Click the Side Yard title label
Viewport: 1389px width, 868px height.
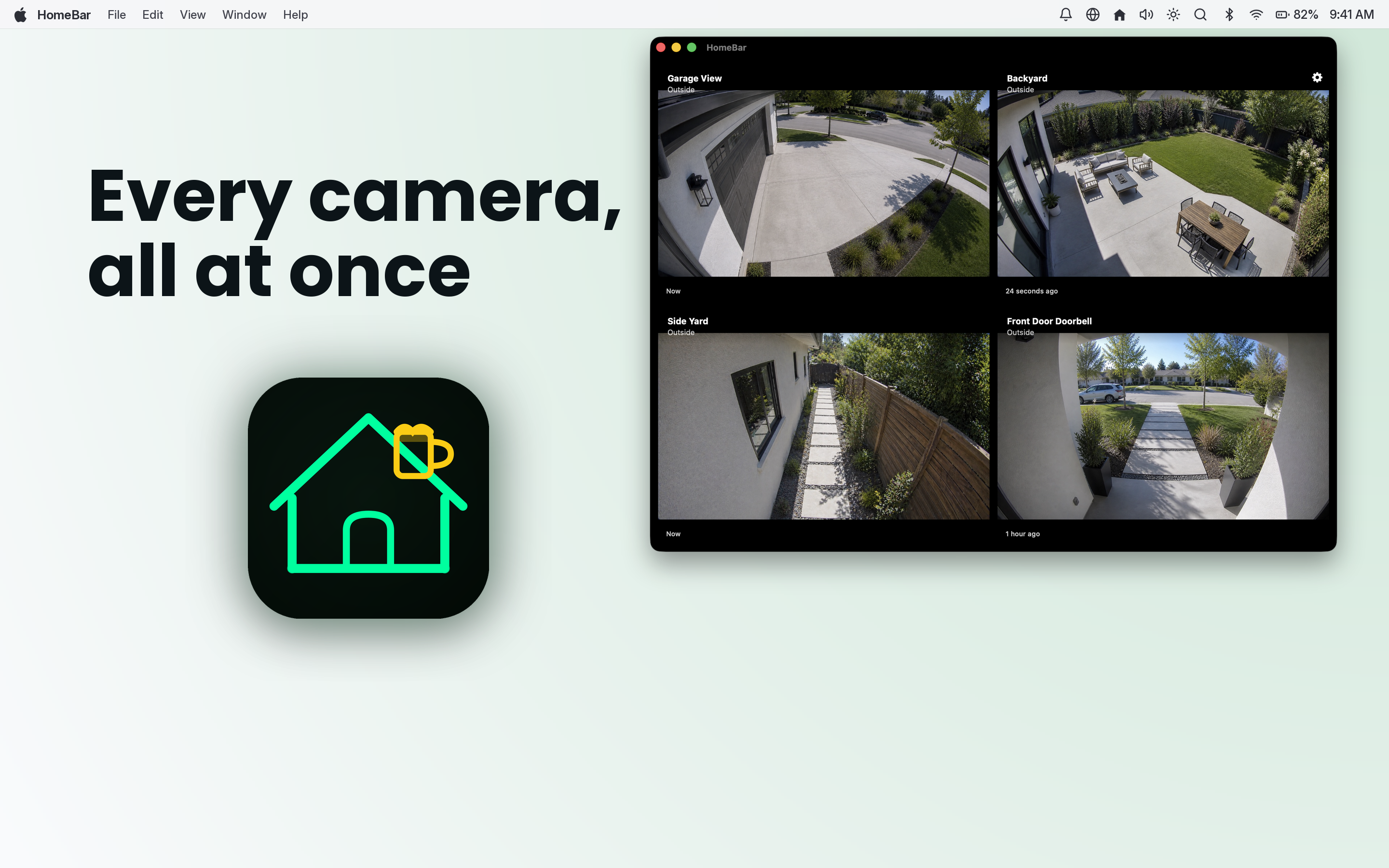pyautogui.click(x=688, y=321)
